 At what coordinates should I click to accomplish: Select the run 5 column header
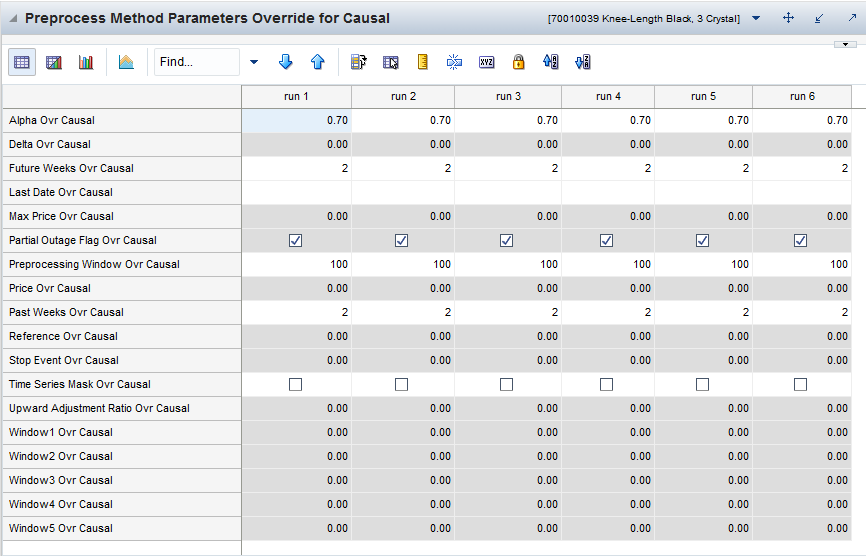704,97
